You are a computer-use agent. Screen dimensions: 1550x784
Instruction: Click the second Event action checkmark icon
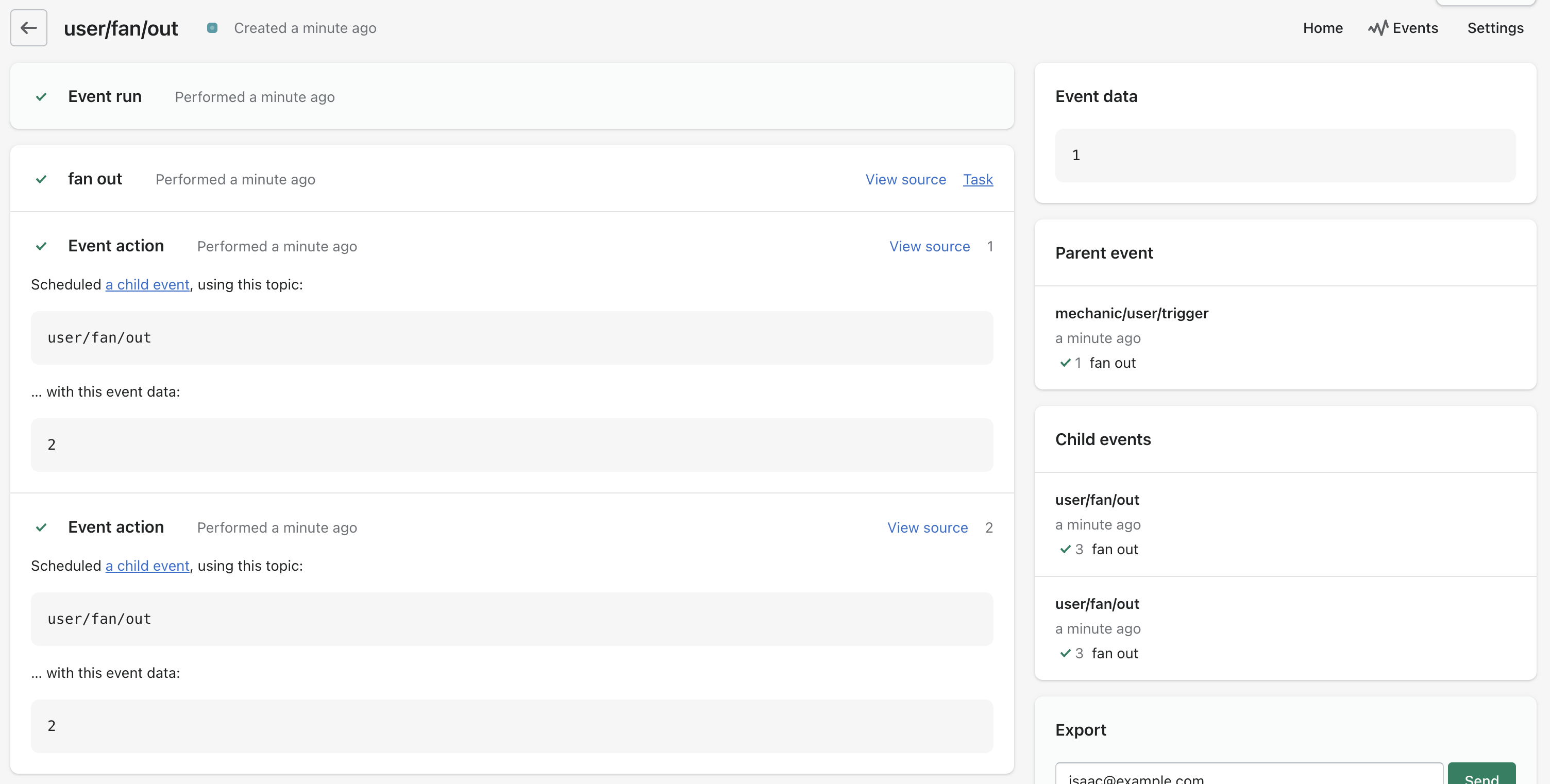click(41, 527)
